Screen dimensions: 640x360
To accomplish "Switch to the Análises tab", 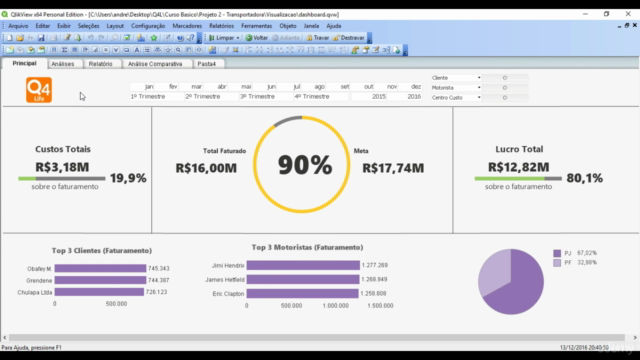I will [x=63, y=64].
